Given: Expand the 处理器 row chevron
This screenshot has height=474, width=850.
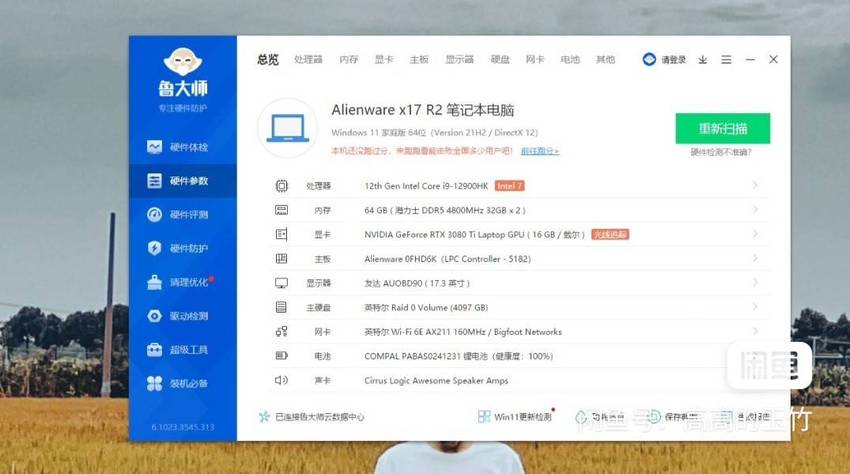Looking at the screenshot, I should [x=755, y=185].
